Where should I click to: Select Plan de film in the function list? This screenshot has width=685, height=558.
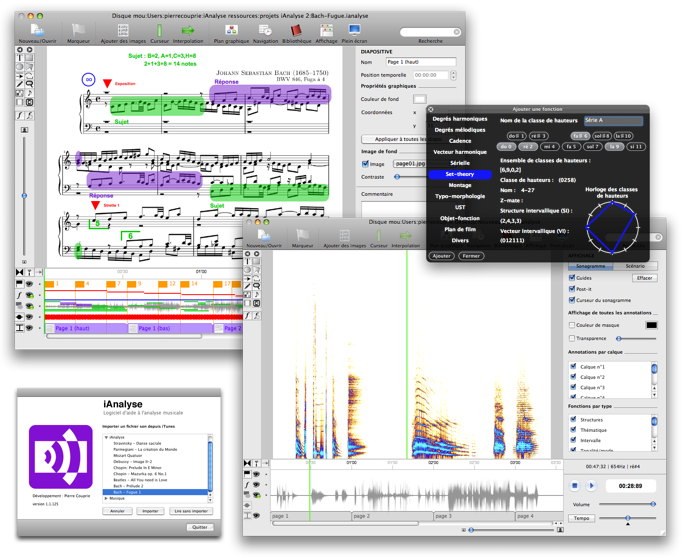point(460,229)
